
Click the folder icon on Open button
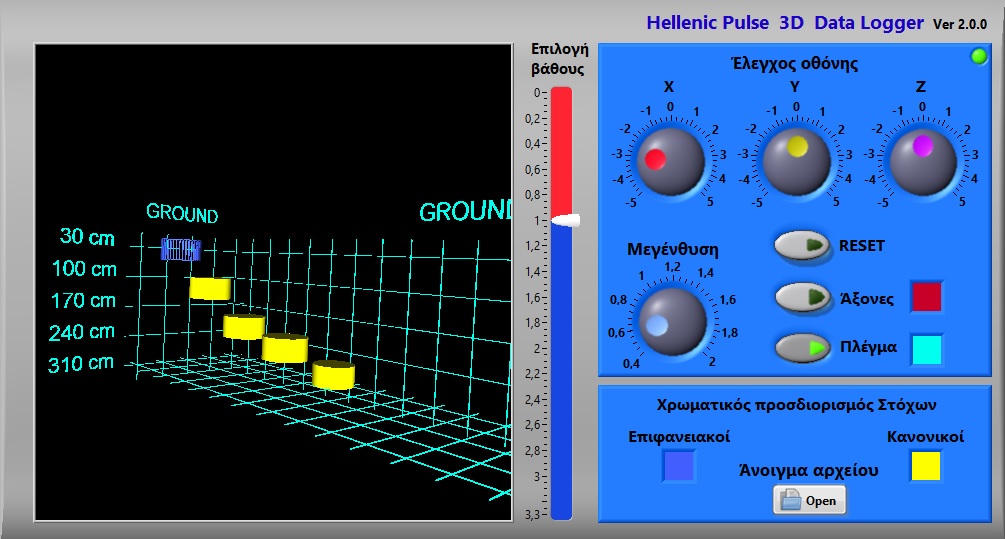[791, 500]
